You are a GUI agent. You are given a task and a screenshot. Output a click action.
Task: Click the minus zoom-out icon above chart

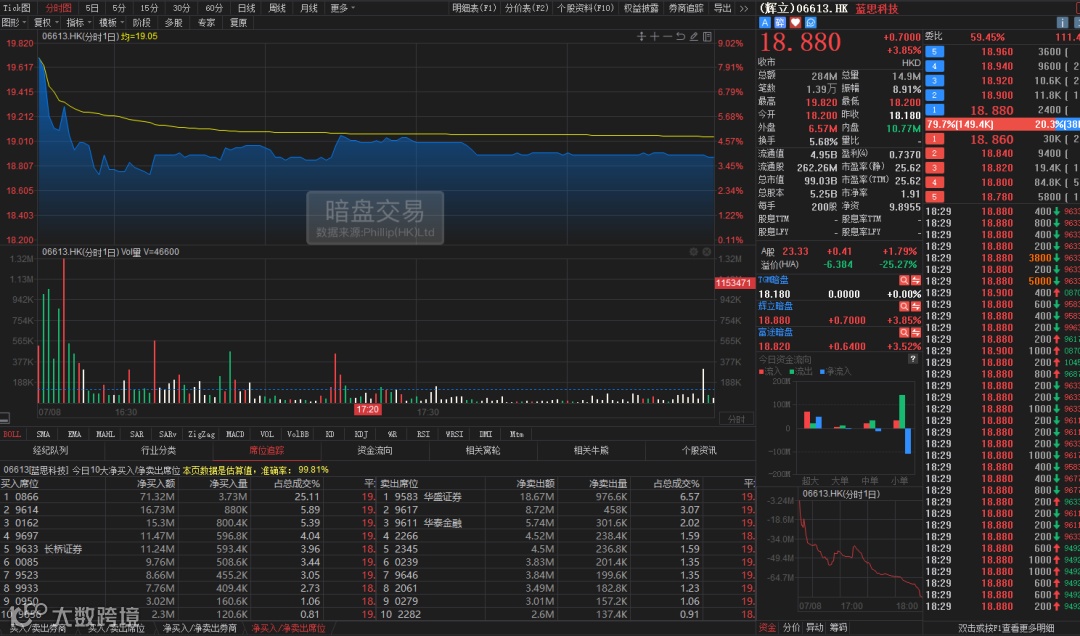coord(667,37)
